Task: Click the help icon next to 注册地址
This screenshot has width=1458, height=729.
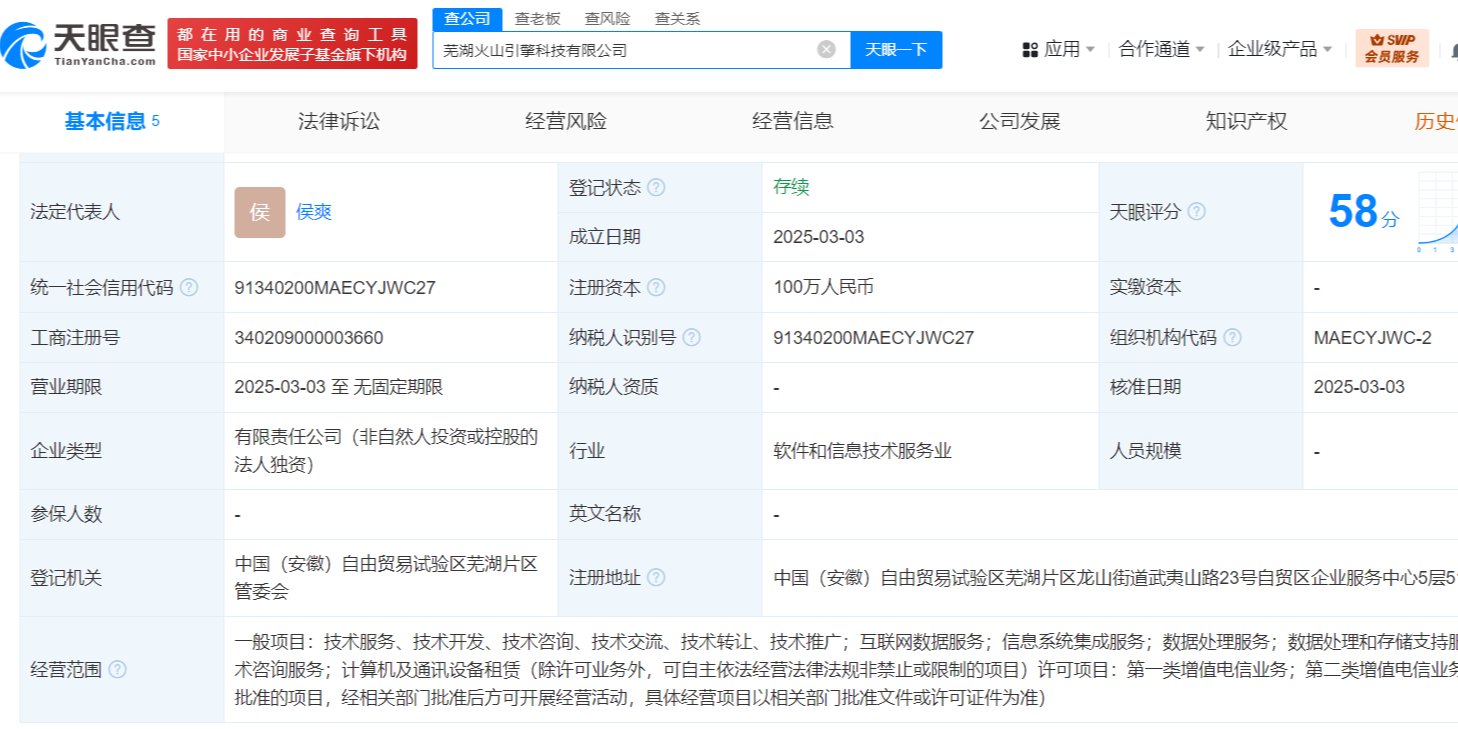Action: pos(656,578)
